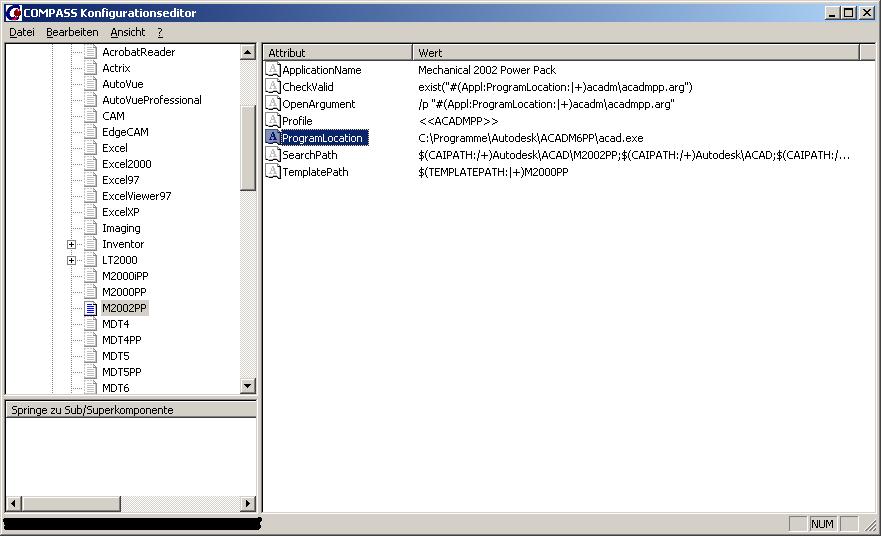Click the Imaging document icon
Image resolution: width=881 pixels, height=536 pixels.
click(x=91, y=228)
